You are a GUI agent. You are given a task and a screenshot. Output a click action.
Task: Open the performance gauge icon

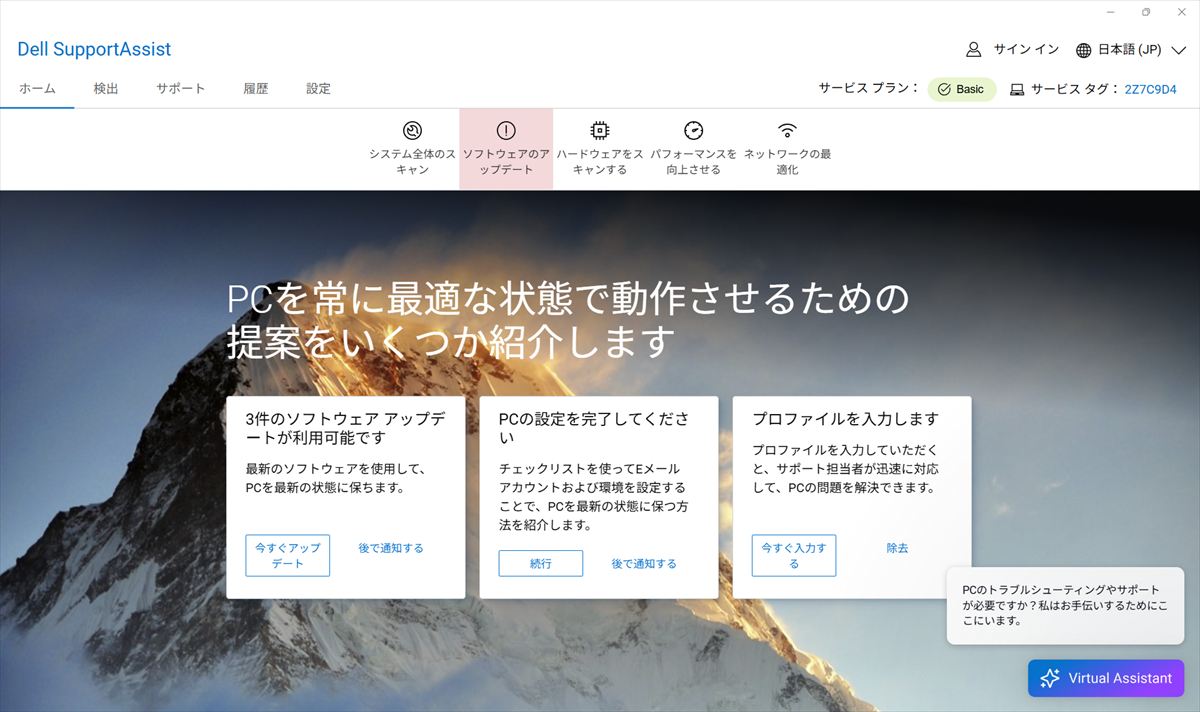coord(693,130)
